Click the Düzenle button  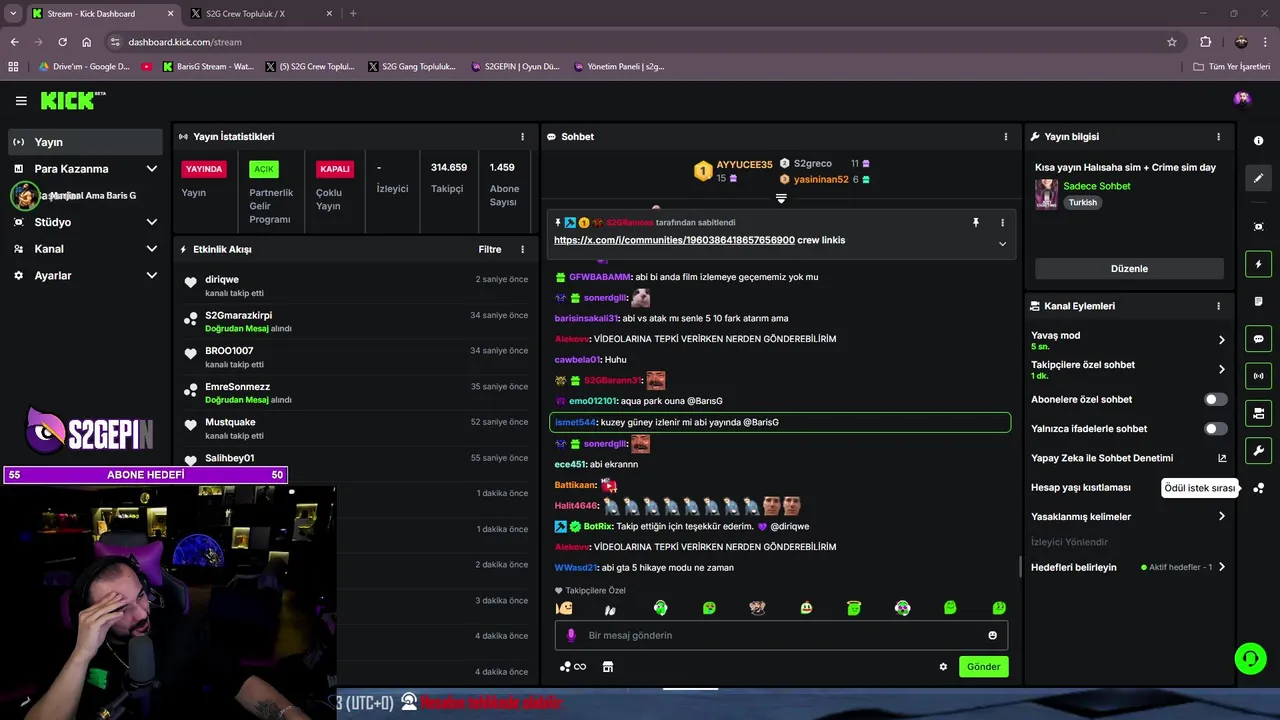[1129, 269]
